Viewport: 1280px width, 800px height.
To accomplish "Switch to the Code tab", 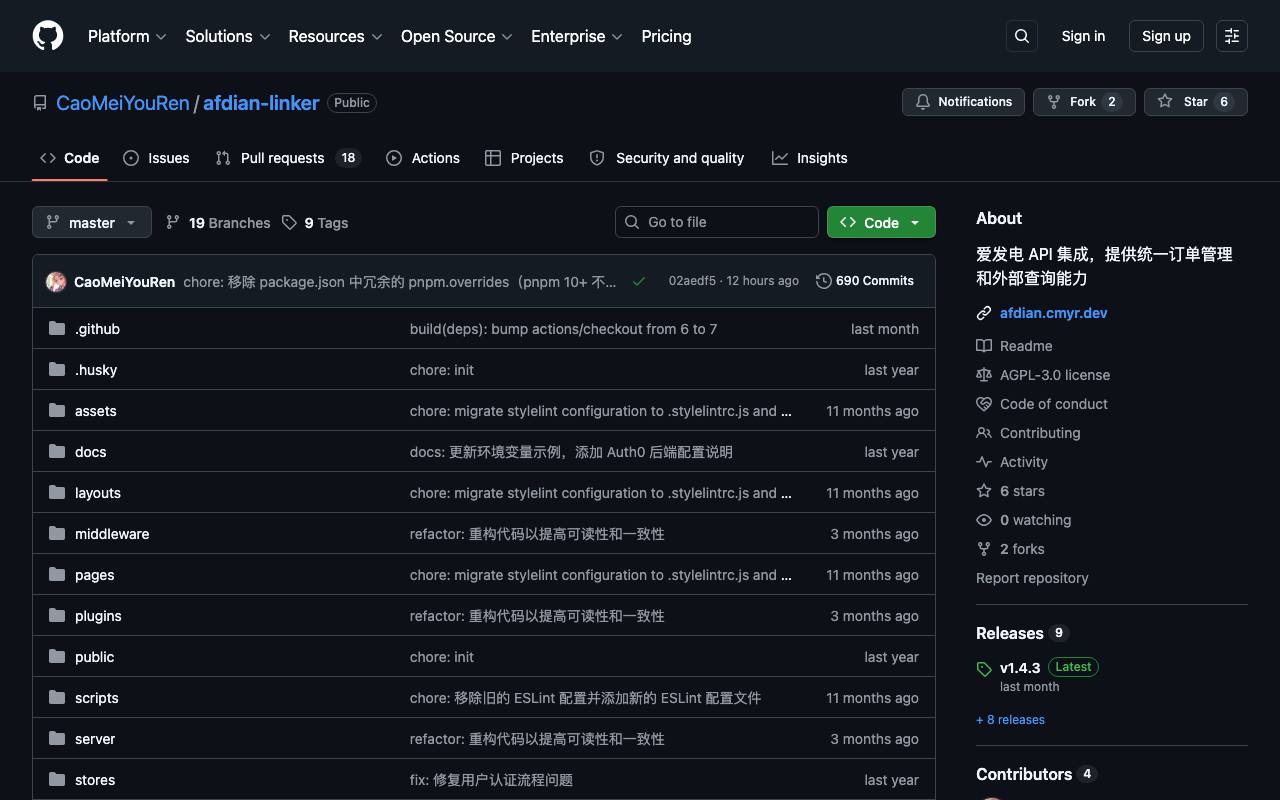I will coord(70,158).
